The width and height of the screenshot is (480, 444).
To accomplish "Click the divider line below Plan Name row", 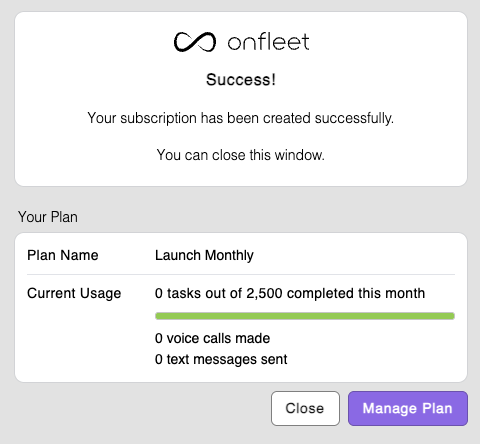I will (241, 275).
